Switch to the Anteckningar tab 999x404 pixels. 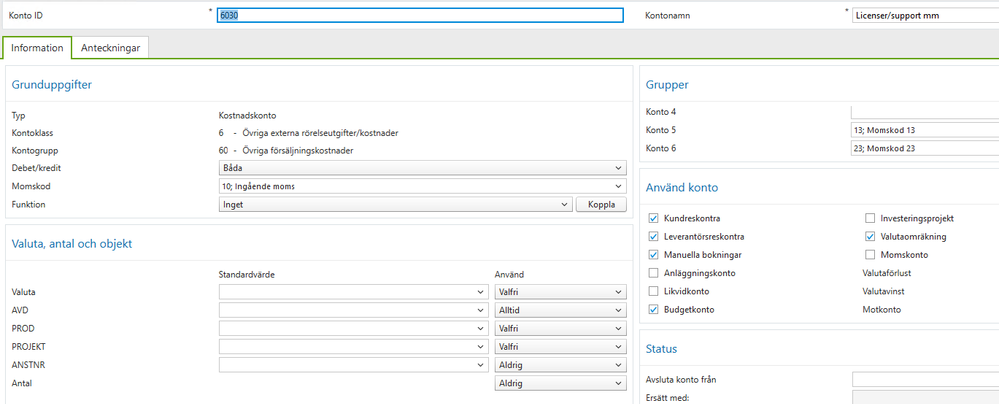[111, 47]
